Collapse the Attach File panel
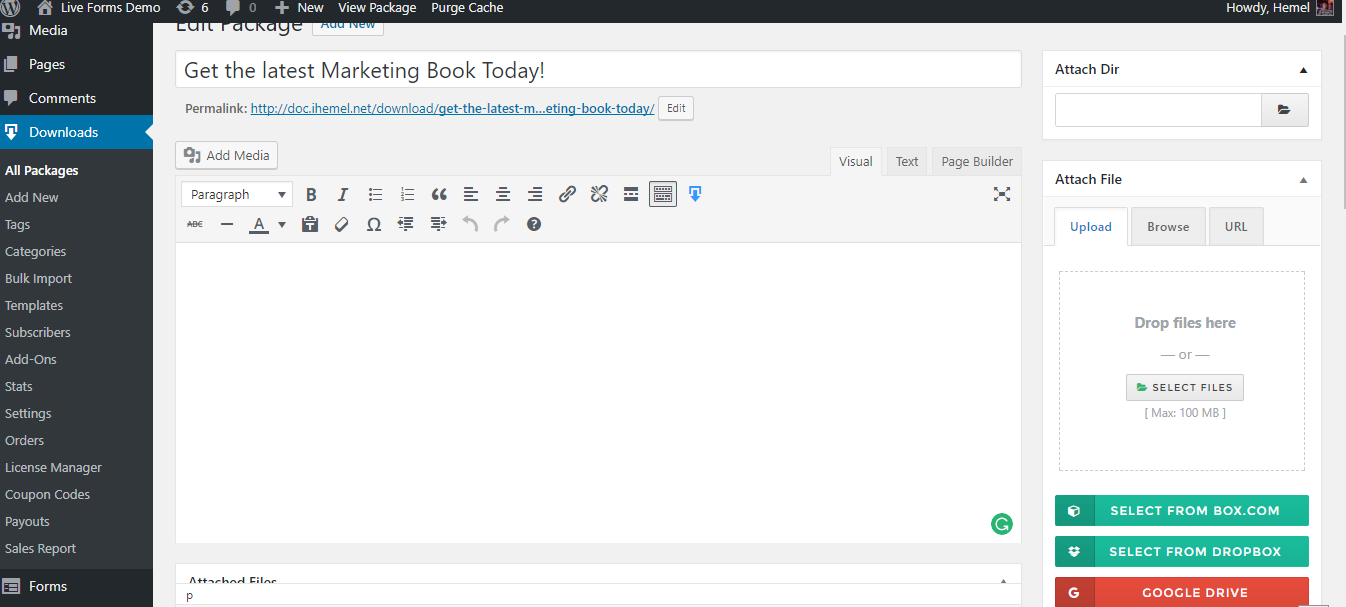The height and width of the screenshot is (607, 1346). tap(1303, 180)
